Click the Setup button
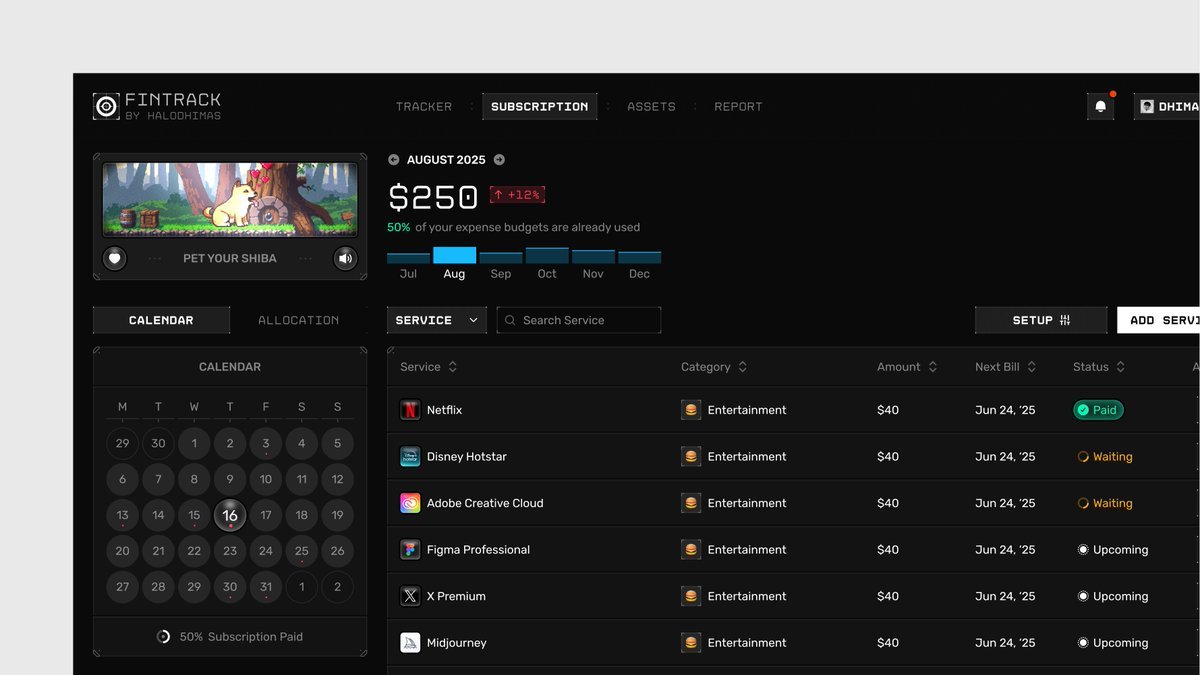The image size is (1200, 675). [1040, 320]
